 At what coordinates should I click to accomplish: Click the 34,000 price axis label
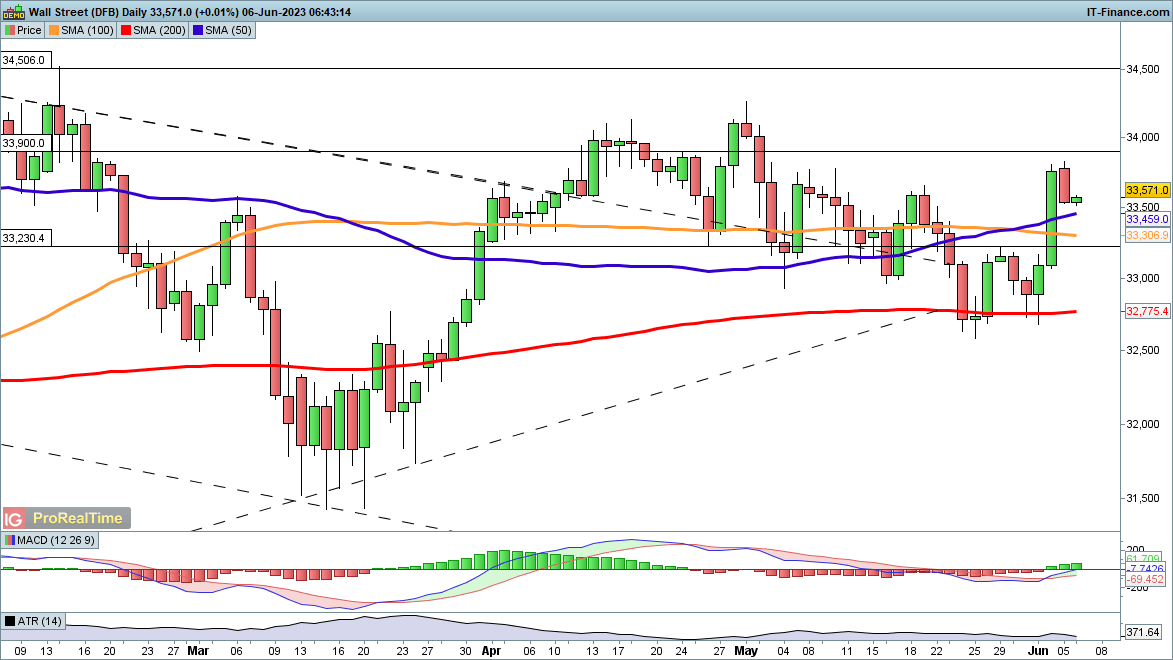[x=1143, y=138]
